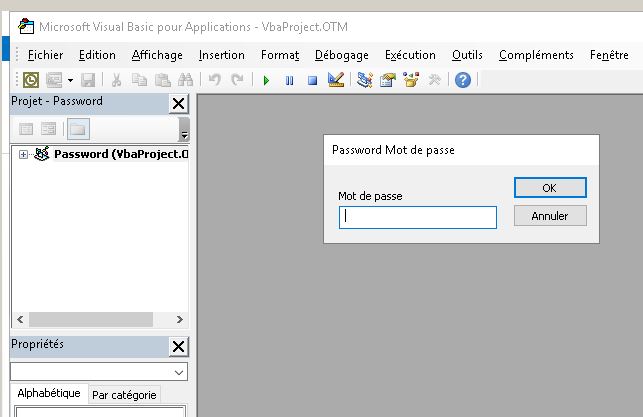643x417 pixels.
Task: Open the Exécution menu
Action: [x=410, y=55]
